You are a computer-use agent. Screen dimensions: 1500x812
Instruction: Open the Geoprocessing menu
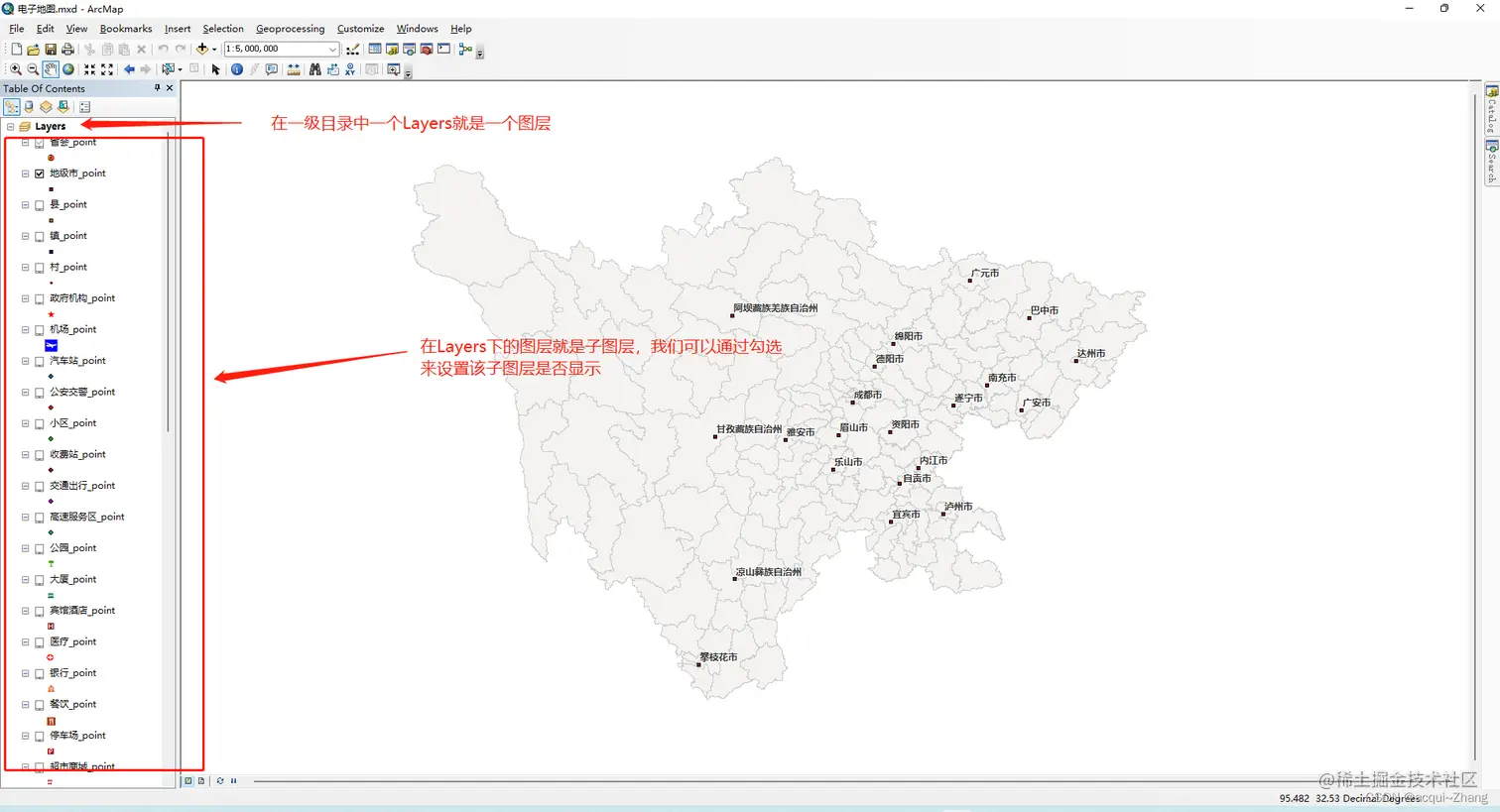(290, 29)
